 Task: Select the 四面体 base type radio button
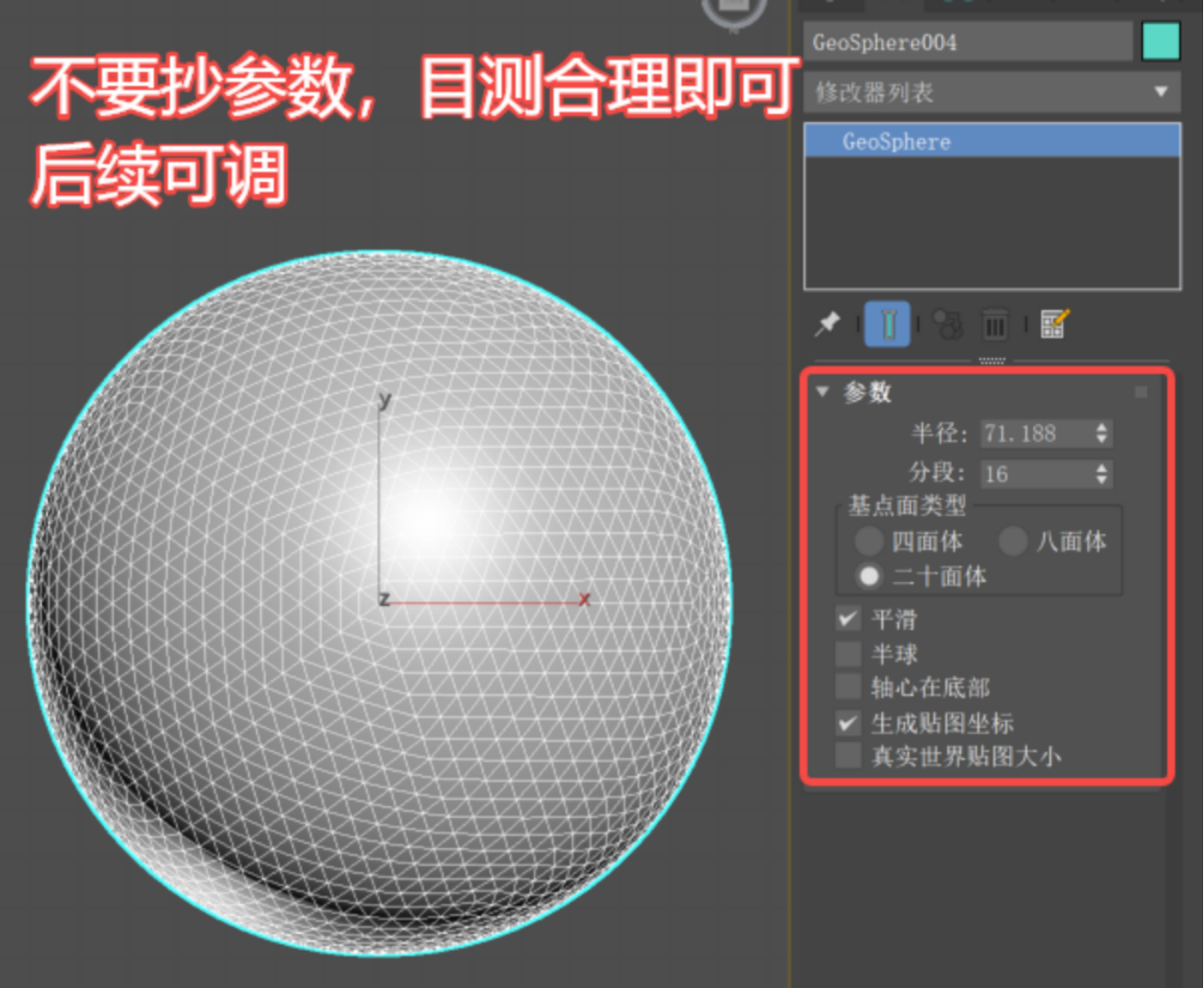868,541
